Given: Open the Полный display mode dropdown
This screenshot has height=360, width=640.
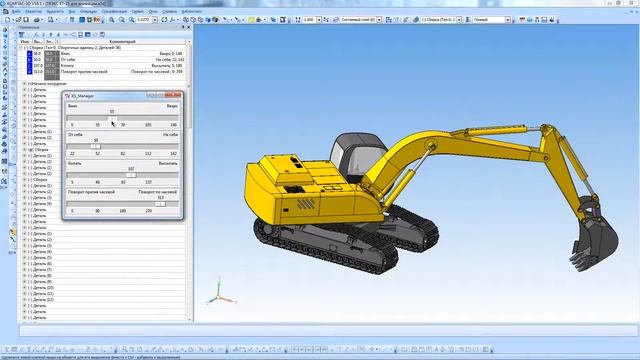Looking at the screenshot, I should coord(507,20).
